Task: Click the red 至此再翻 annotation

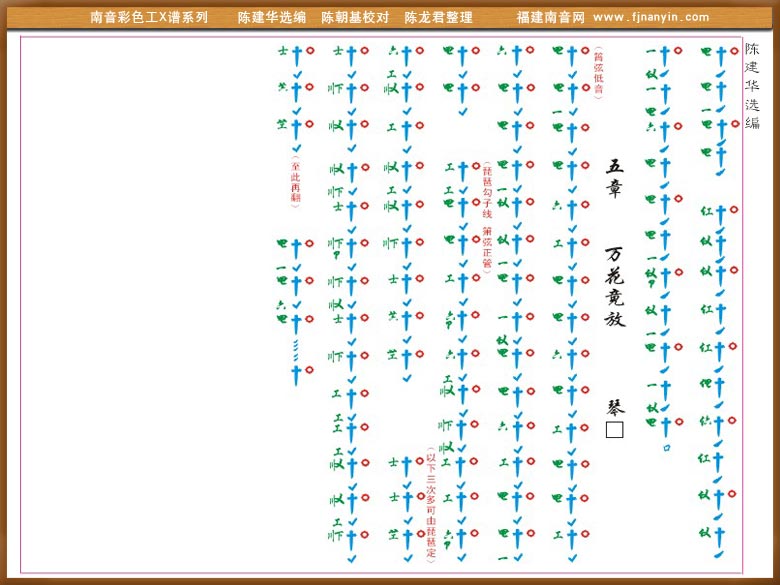Action: click(295, 182)
